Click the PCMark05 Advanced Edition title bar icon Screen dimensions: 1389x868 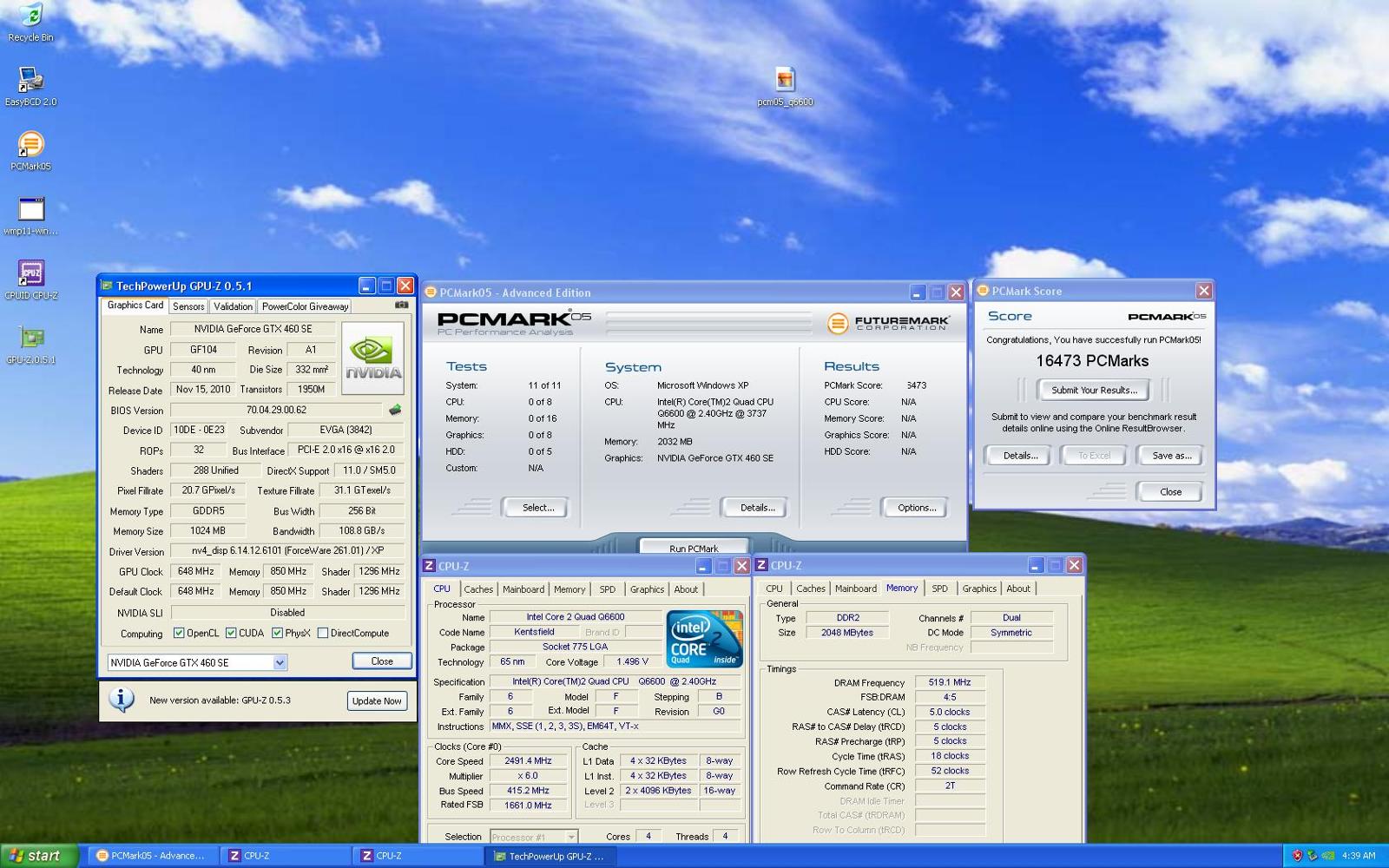[430, 293]
